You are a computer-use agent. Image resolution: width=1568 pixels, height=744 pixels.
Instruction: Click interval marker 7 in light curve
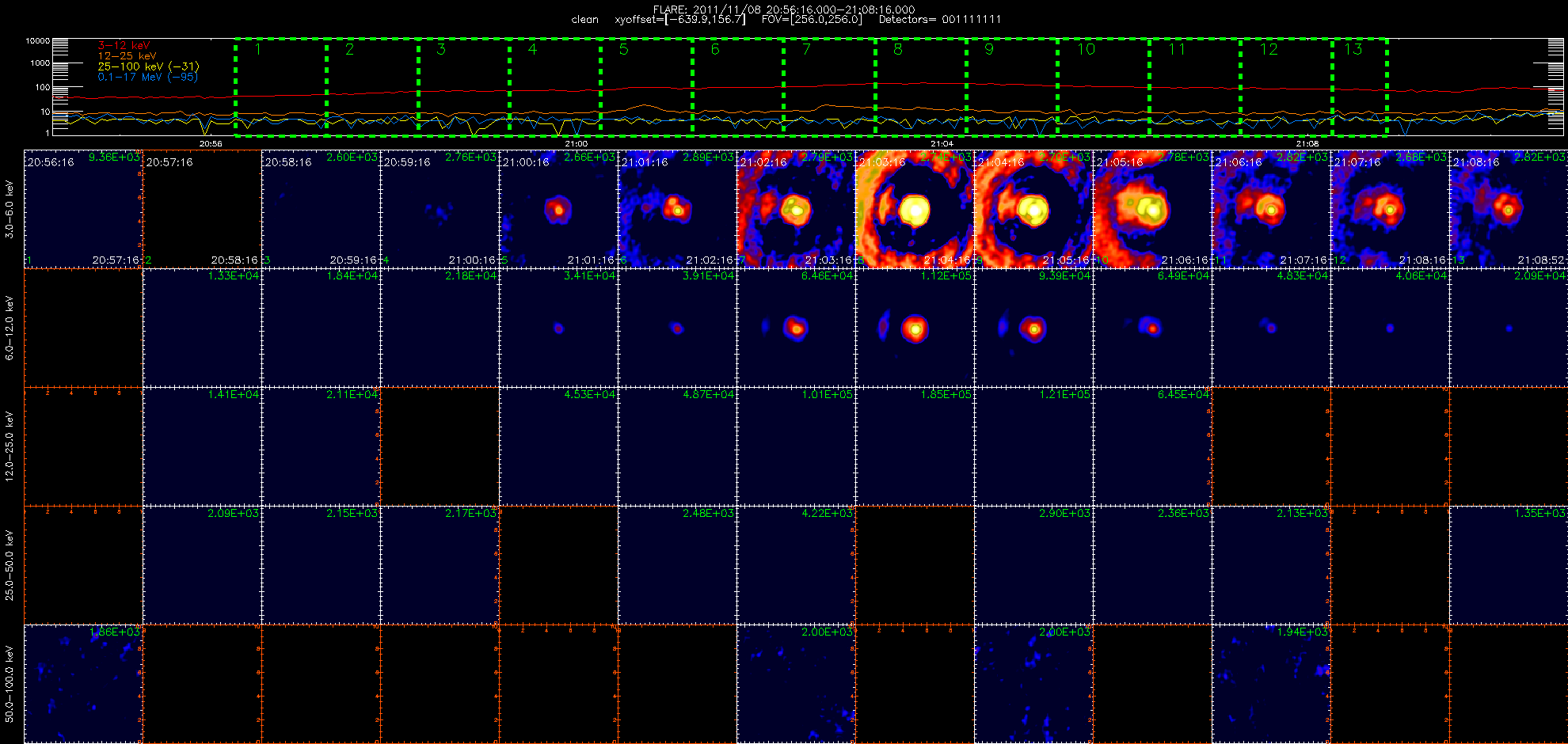point(806,49)
